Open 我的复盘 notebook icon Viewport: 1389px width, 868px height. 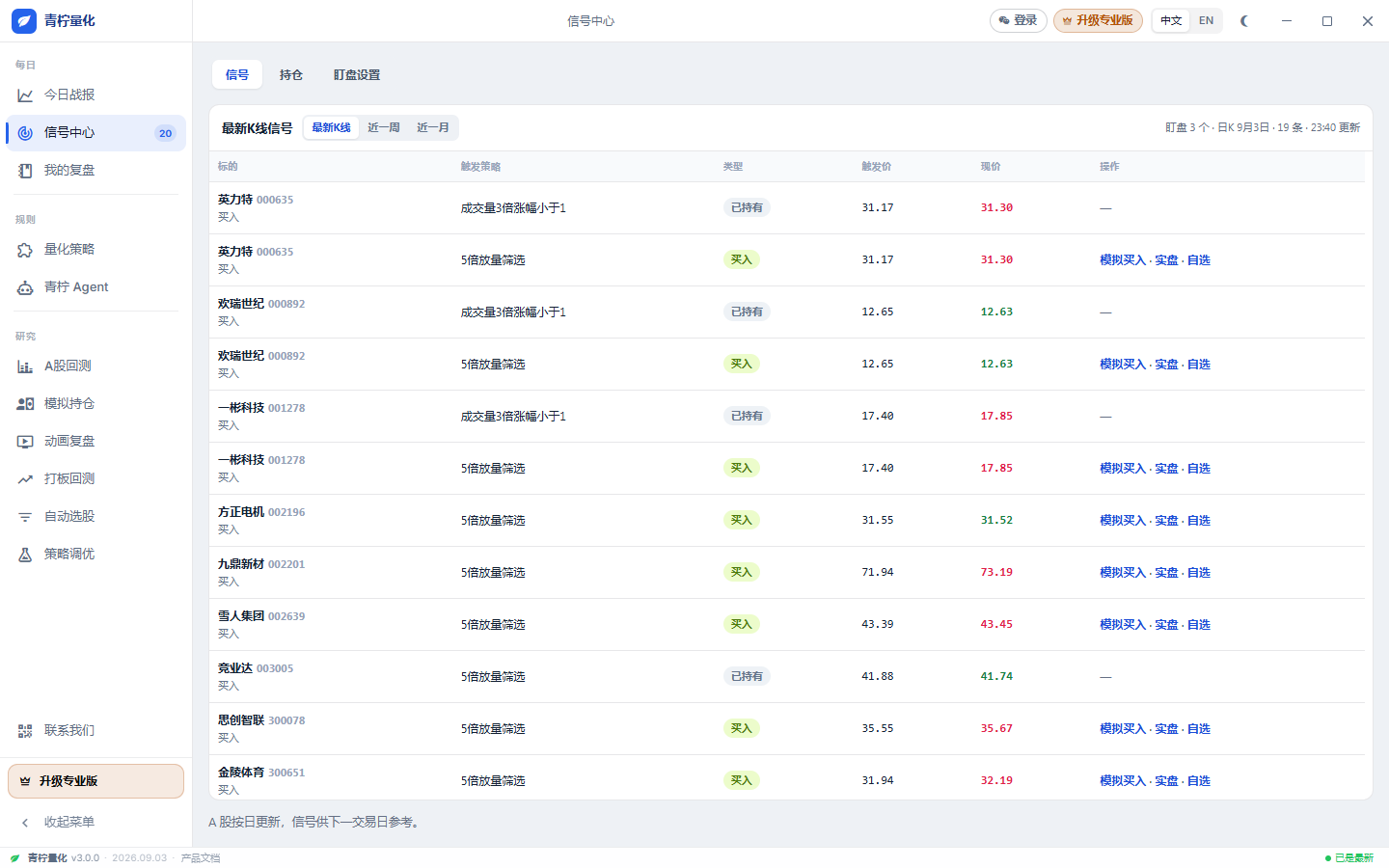(x=25, y=171)
